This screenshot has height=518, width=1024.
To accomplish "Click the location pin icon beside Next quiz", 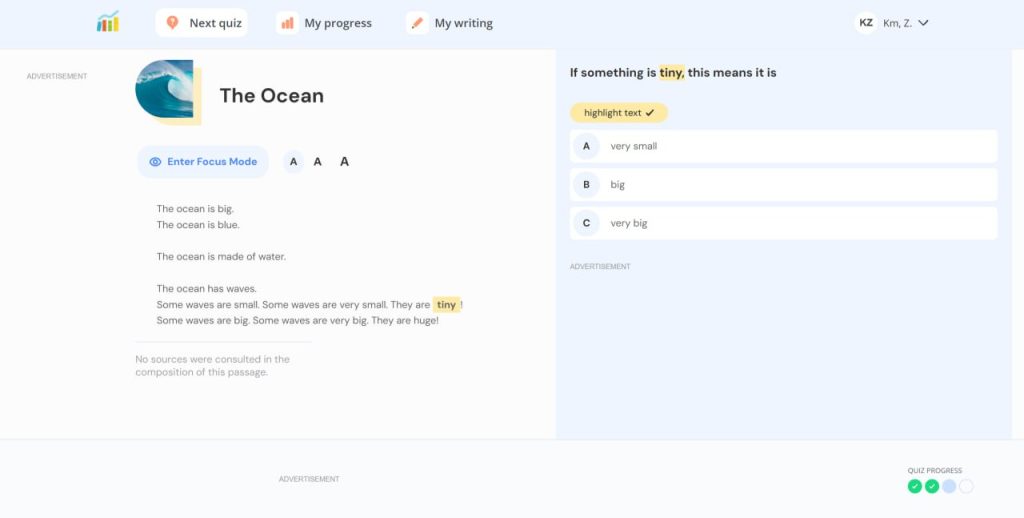I will point(172,23).
